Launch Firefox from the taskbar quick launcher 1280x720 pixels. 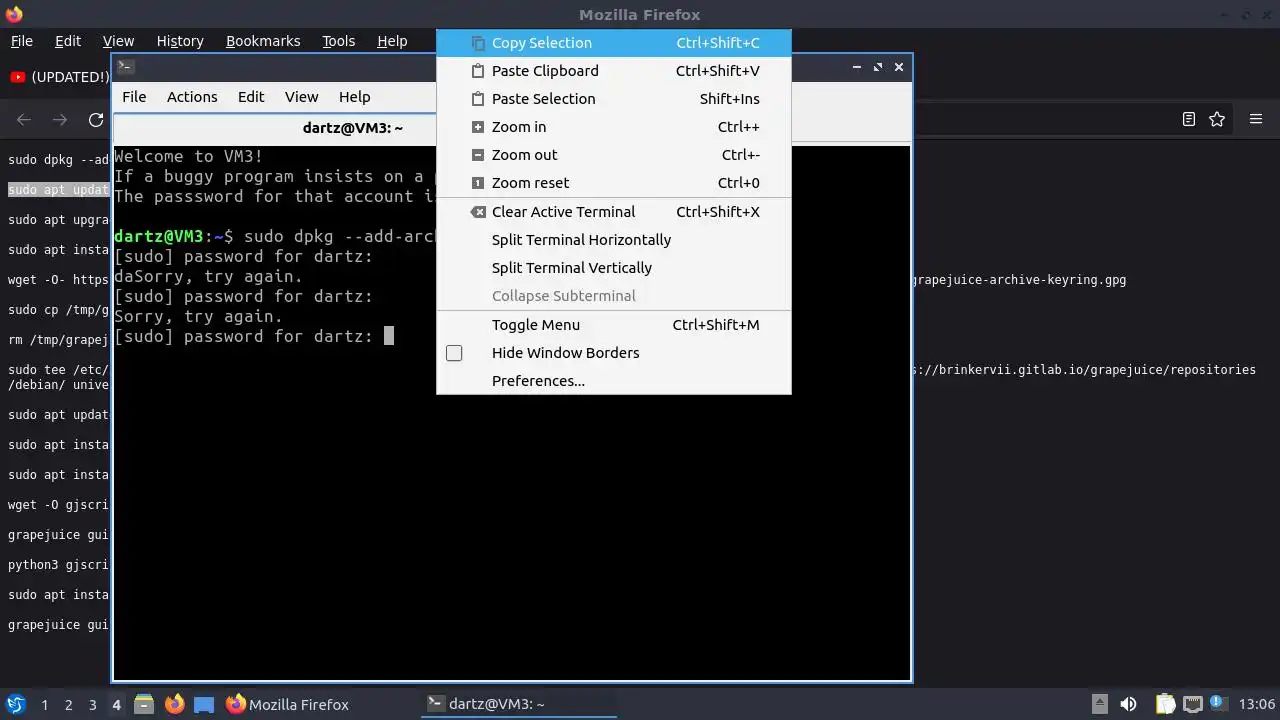point(174,704)
